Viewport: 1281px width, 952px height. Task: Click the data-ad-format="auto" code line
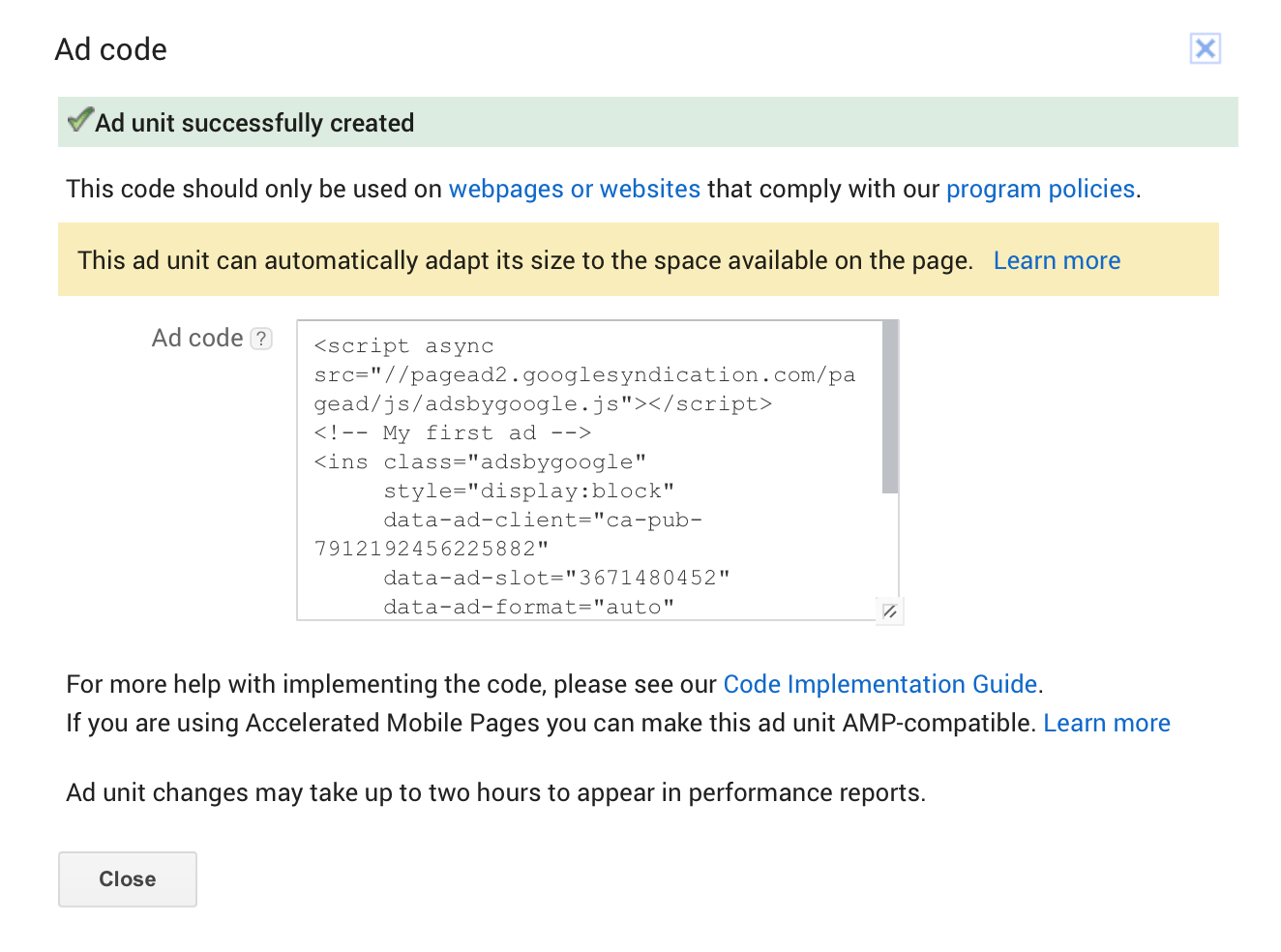click(x=528, y=607)
